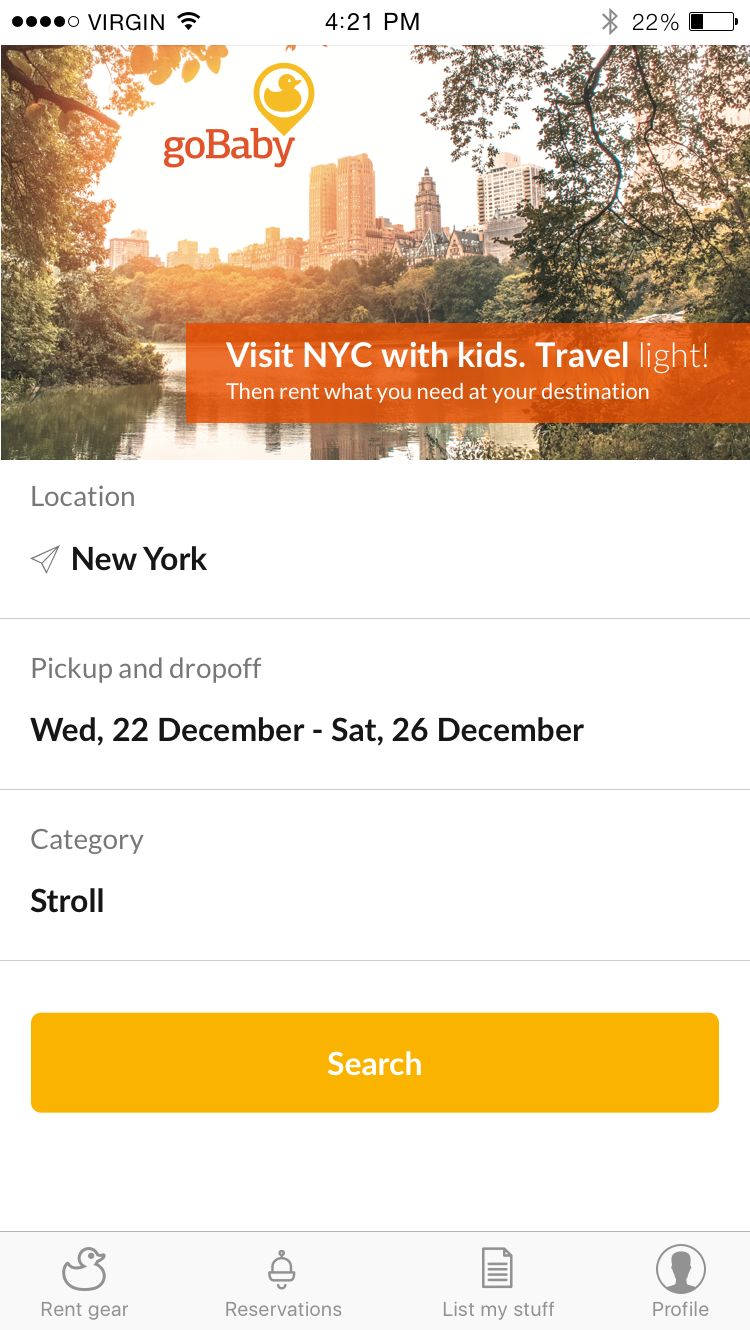Open the Stroll category selector
Image resolution: width=750 pixels, height=1330 pixels.
click(68, 901)
